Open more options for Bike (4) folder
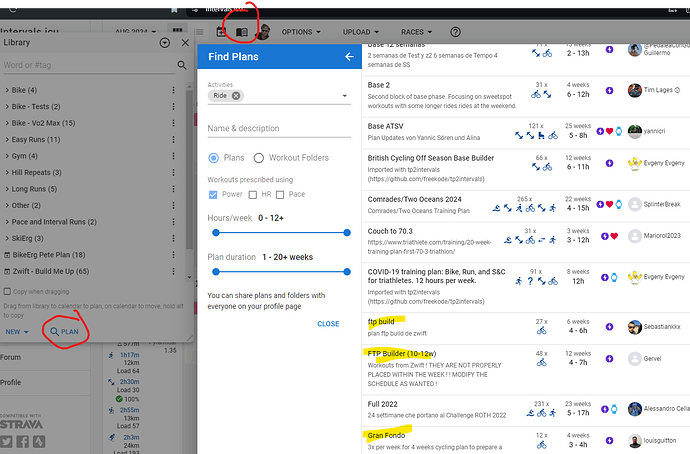Image resolution: width=690 pixels, height=454 pixels. 173,90
